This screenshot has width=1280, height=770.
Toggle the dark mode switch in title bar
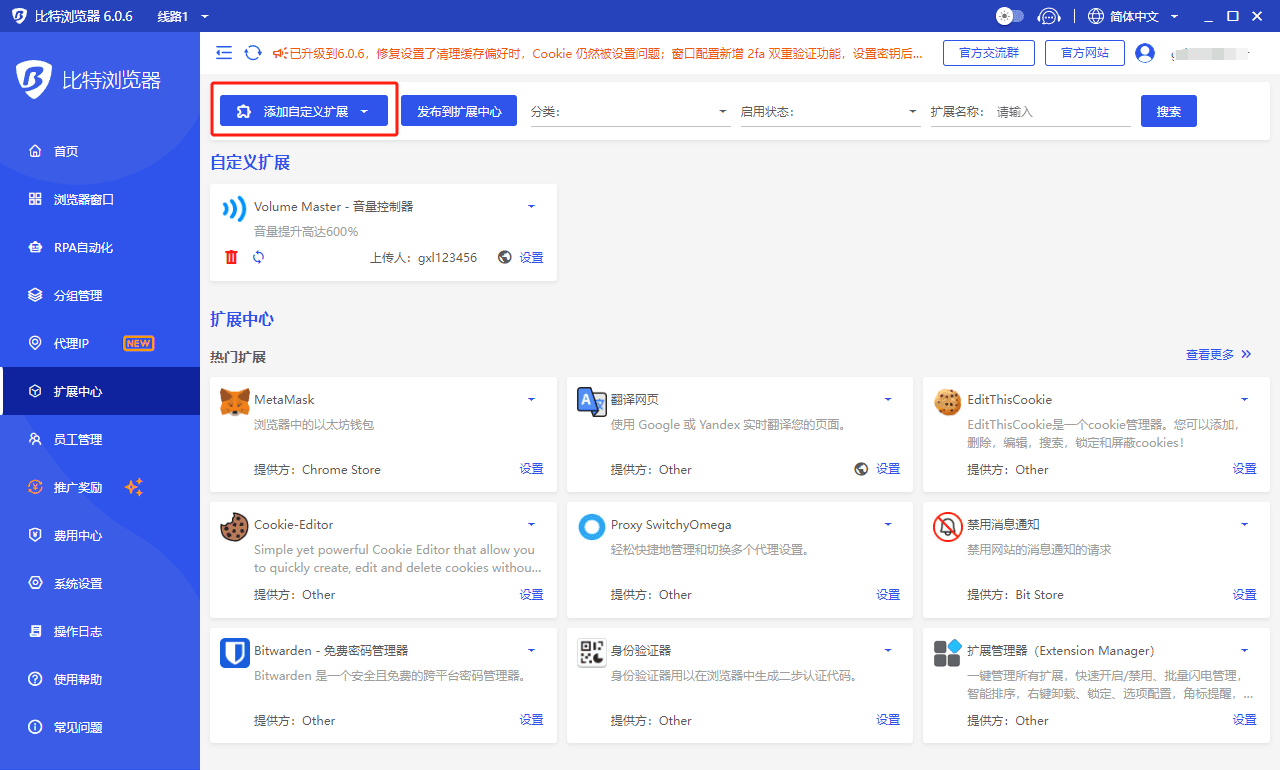(x=1010, y=16)
